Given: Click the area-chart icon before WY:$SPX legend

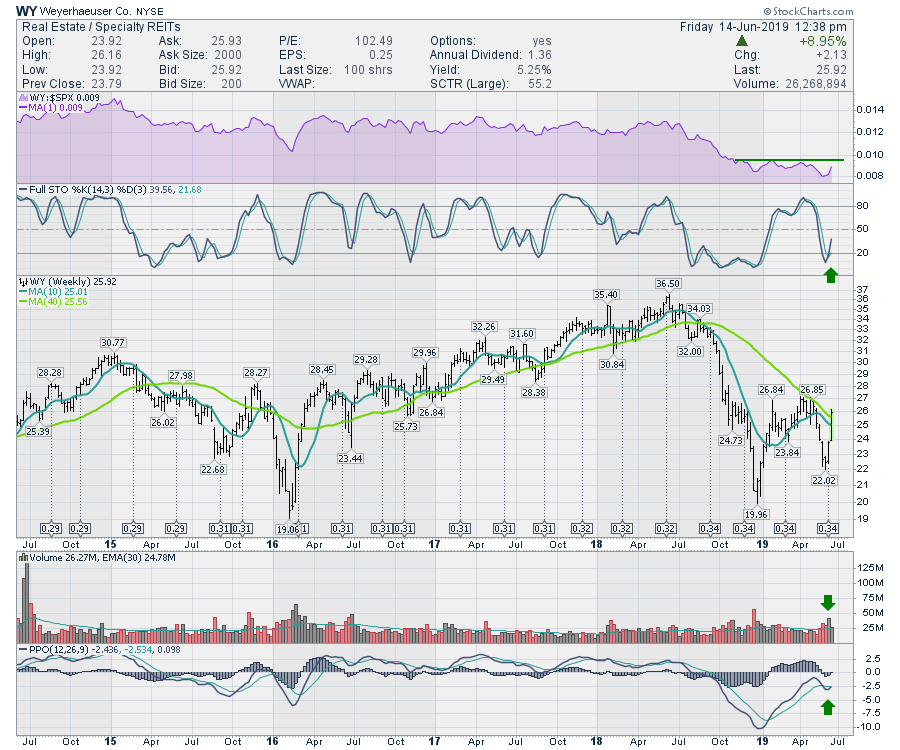Looking at the screenshot, I should pyautogui.click(x=23, y=98).
